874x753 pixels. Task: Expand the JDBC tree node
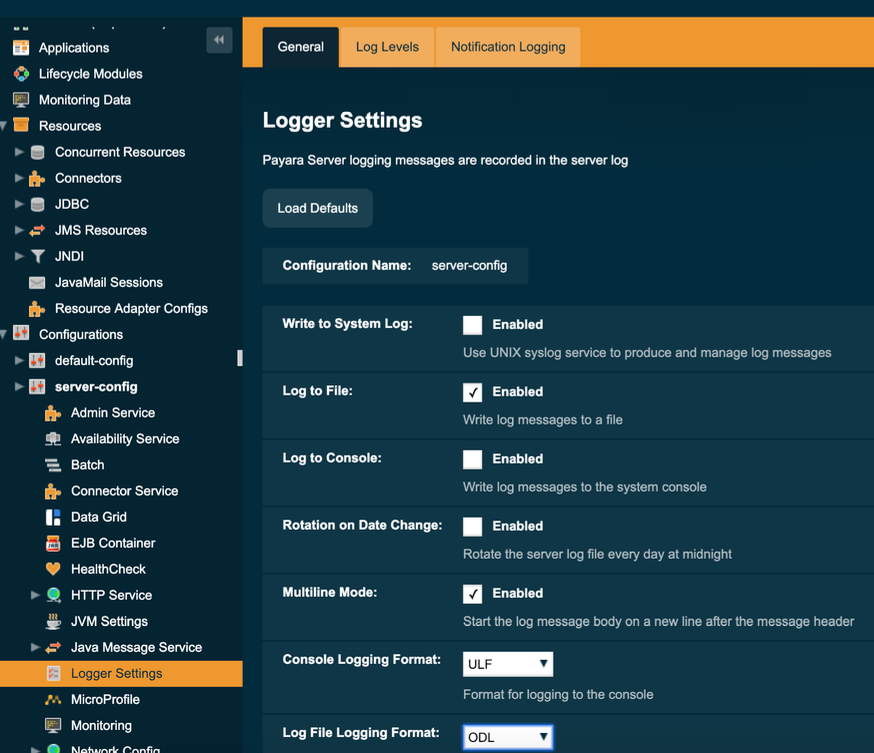tap(19, 204)
